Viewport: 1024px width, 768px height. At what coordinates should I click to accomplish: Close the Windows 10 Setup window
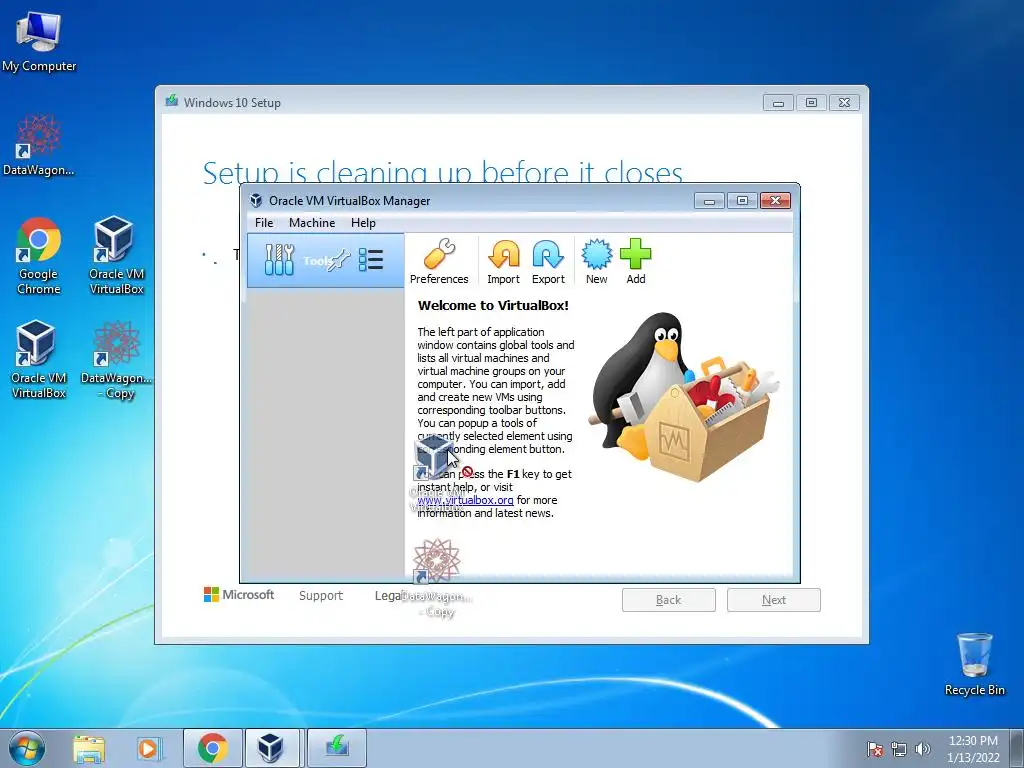(844, 103)
